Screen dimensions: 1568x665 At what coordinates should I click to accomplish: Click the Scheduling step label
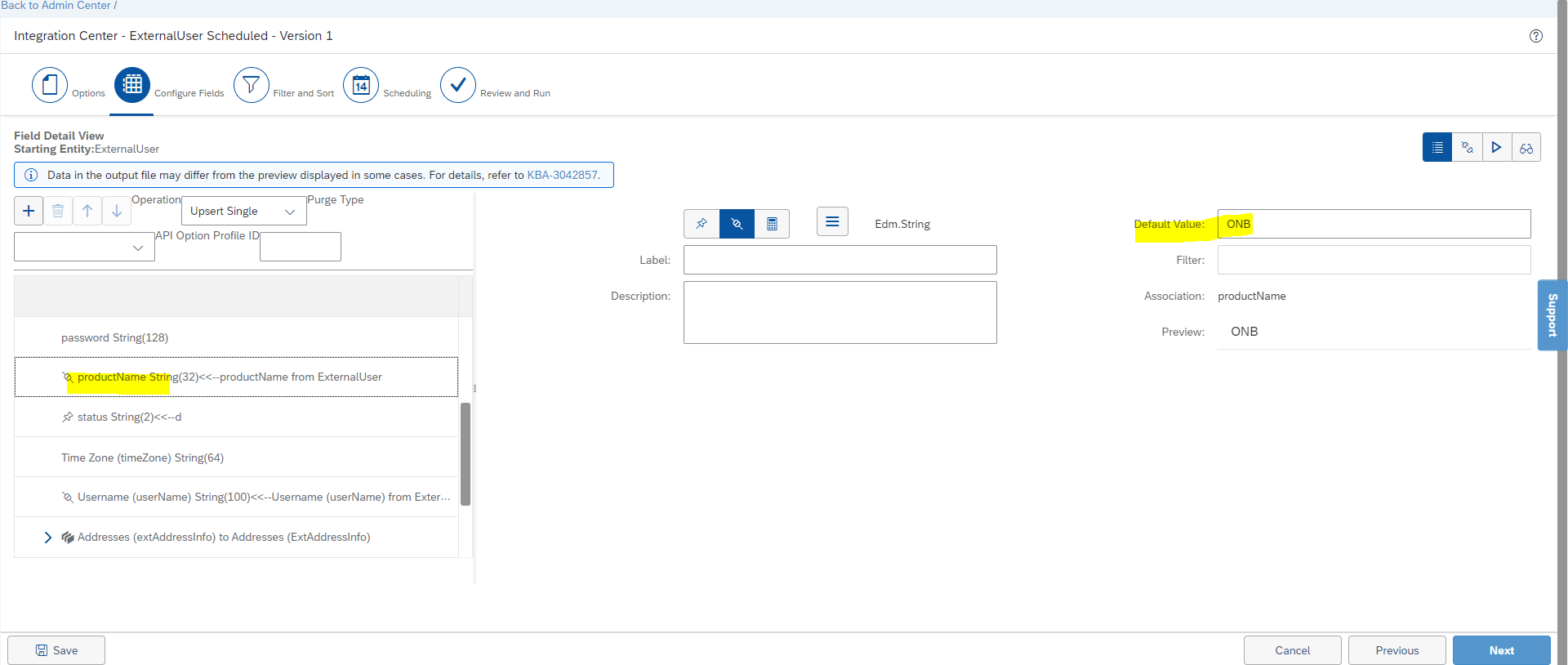coord(407,93)
